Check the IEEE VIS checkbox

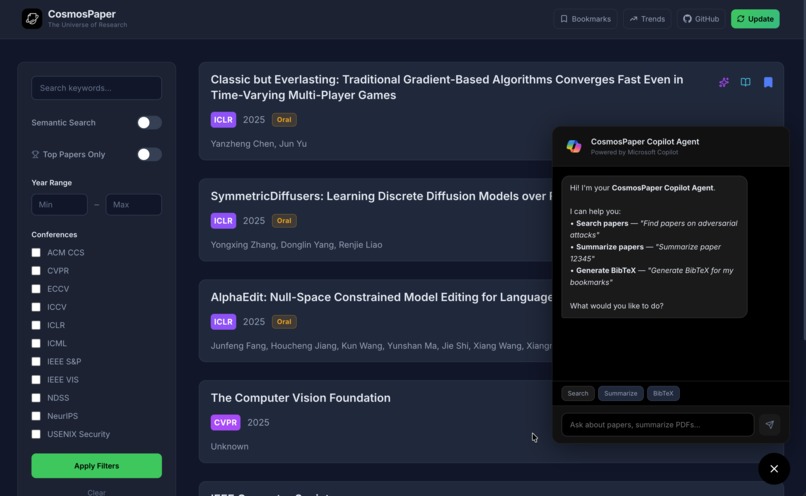pyautogui.click(x=36, y=379)
